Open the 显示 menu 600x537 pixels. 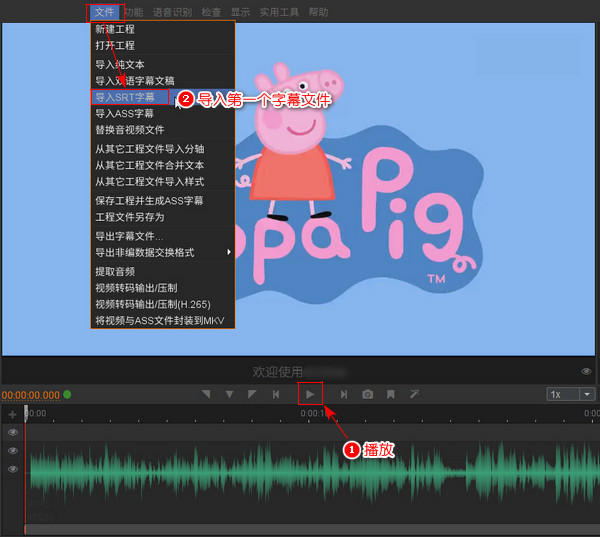click(240, 12)
